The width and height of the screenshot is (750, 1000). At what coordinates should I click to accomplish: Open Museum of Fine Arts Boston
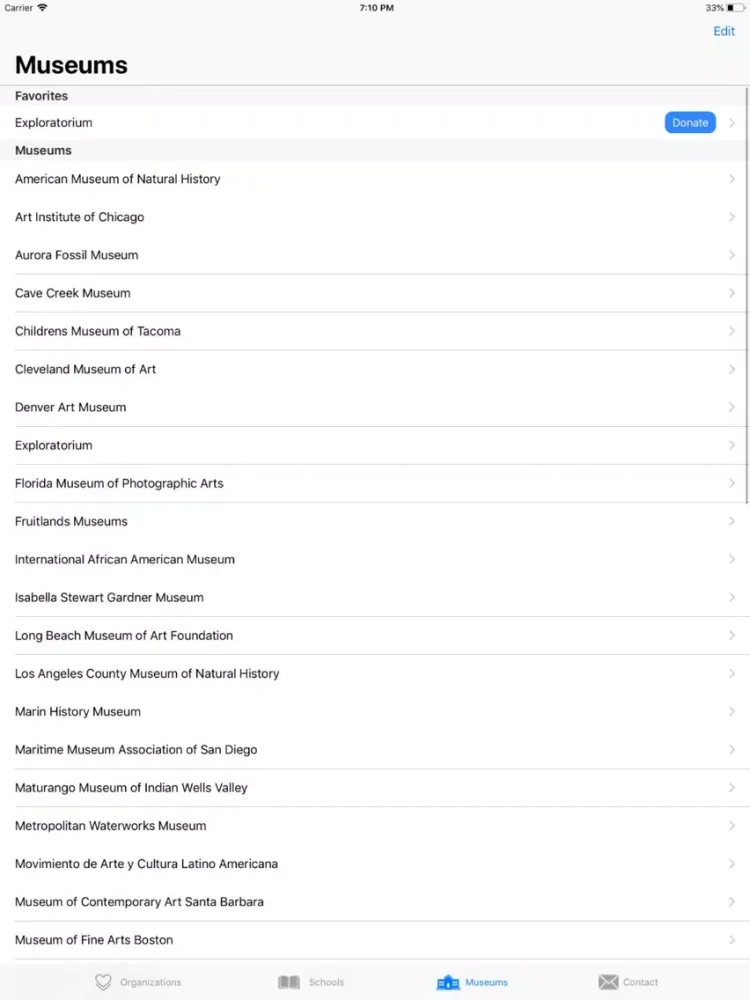pos(375,940)
